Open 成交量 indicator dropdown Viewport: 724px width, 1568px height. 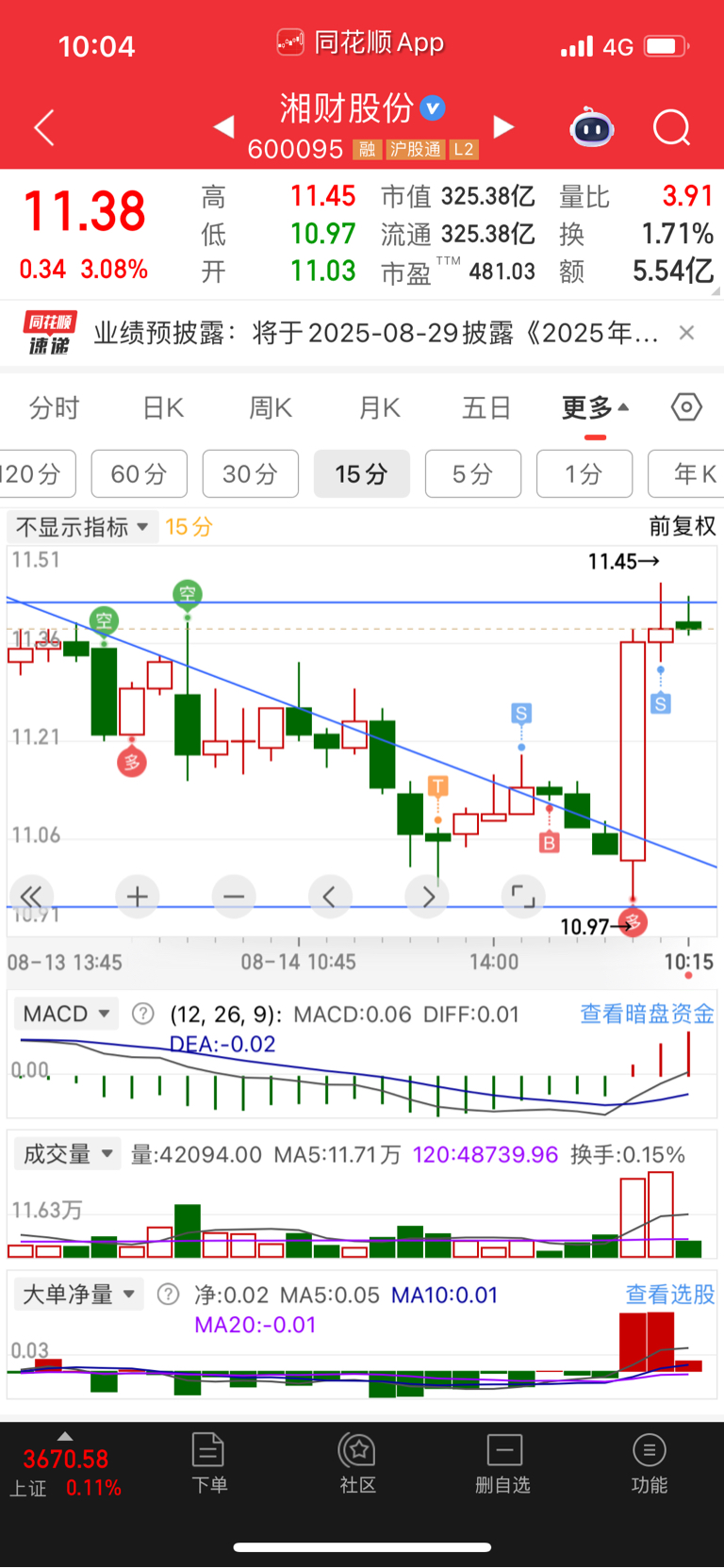click(x=67, y=1153)
